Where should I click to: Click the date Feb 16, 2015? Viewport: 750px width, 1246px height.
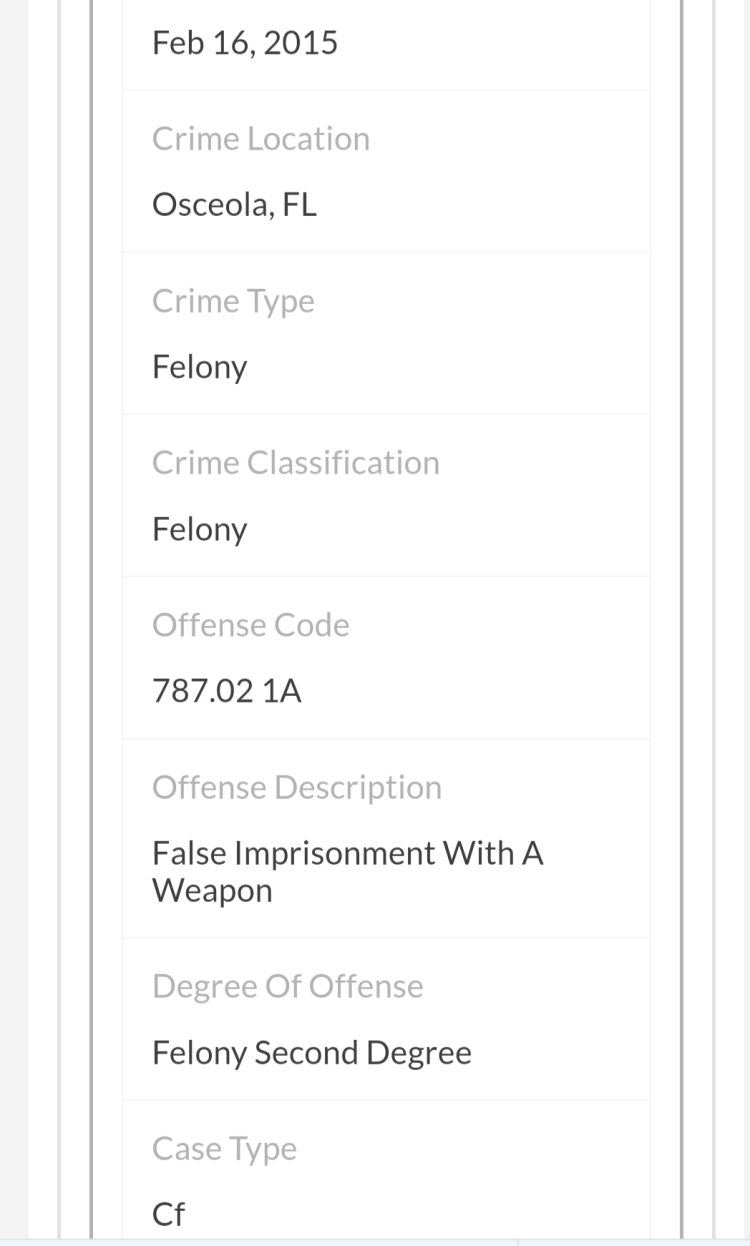click(245, 43)
